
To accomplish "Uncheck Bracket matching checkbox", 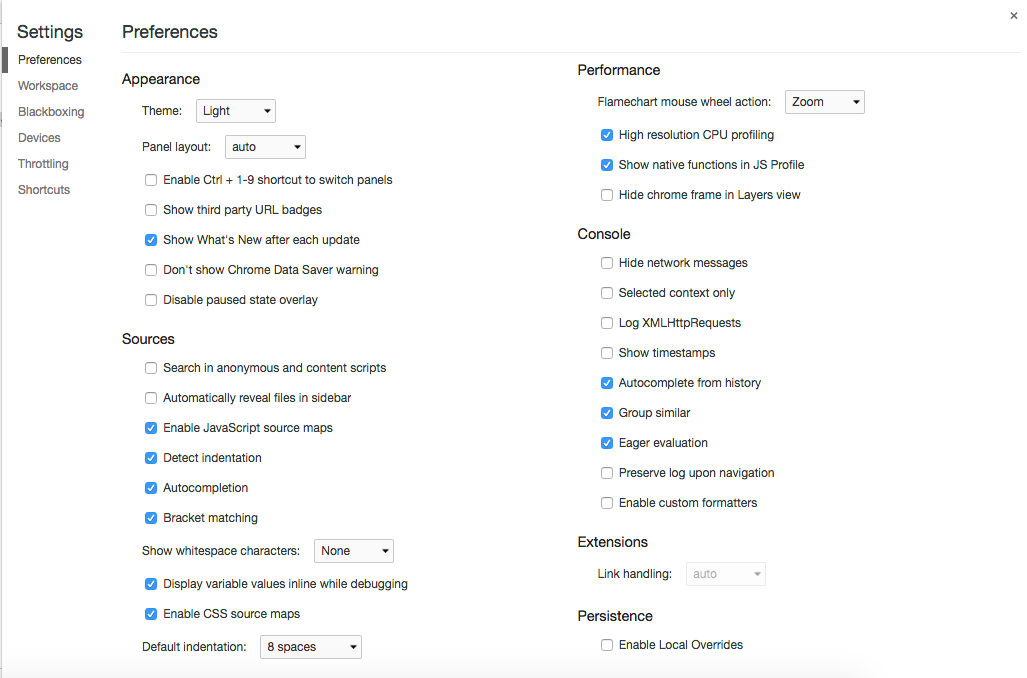I will pyautogui.click(x=151, y=518).
